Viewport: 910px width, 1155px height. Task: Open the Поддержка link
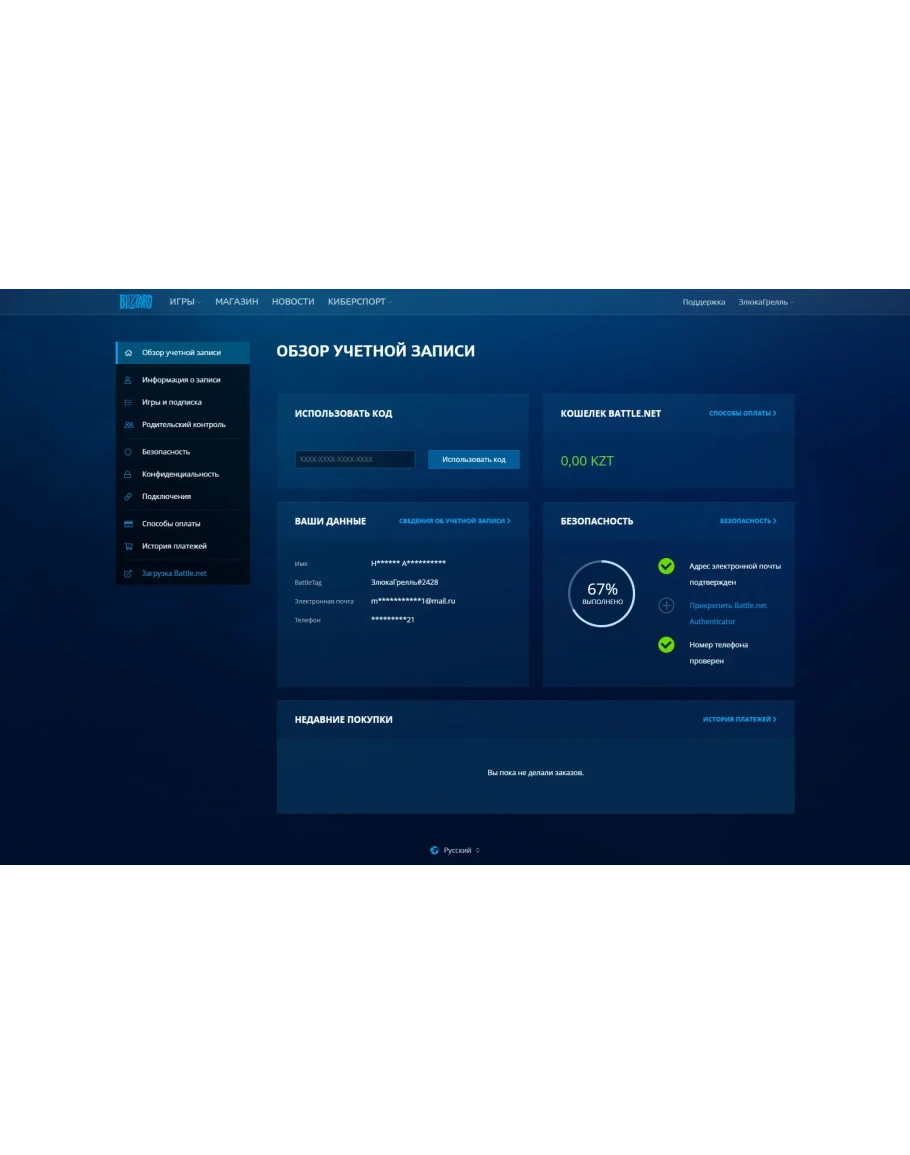click(704, 302)
